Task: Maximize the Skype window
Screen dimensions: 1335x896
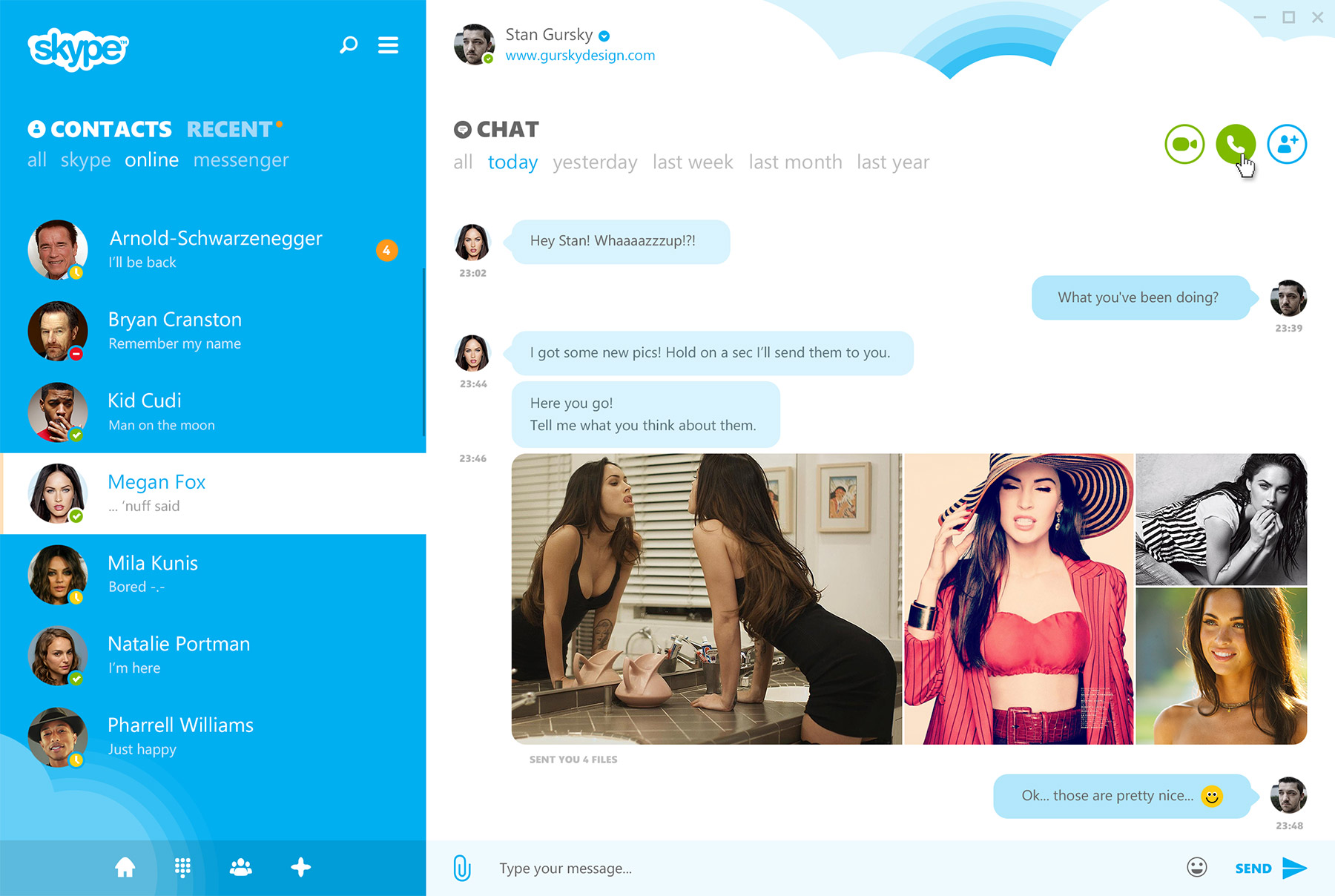Action: click(1289, 17)
